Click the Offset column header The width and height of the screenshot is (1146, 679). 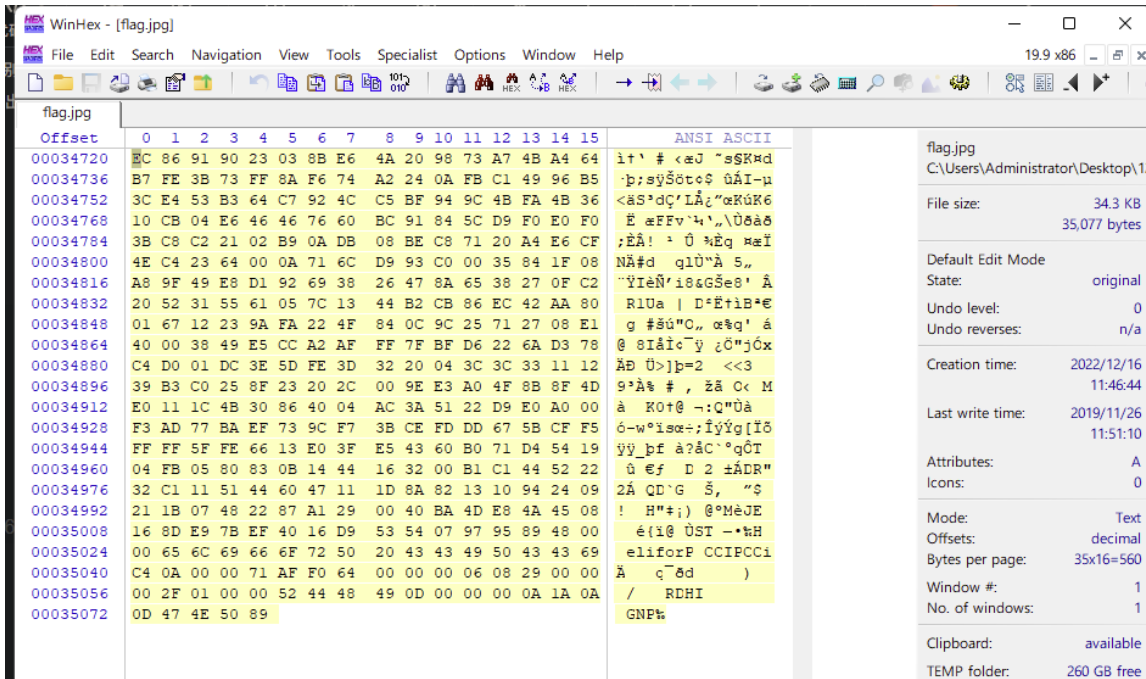point(69,138)
